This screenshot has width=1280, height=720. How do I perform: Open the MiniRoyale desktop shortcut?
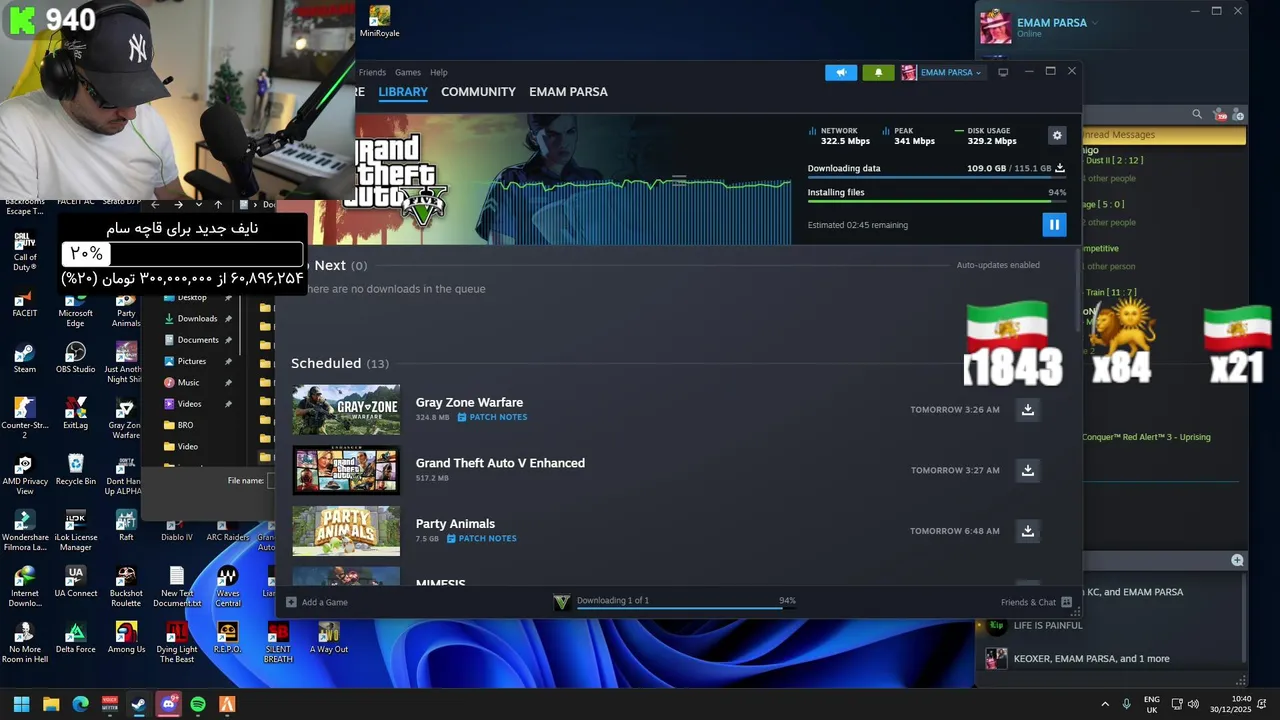(379, 22)
